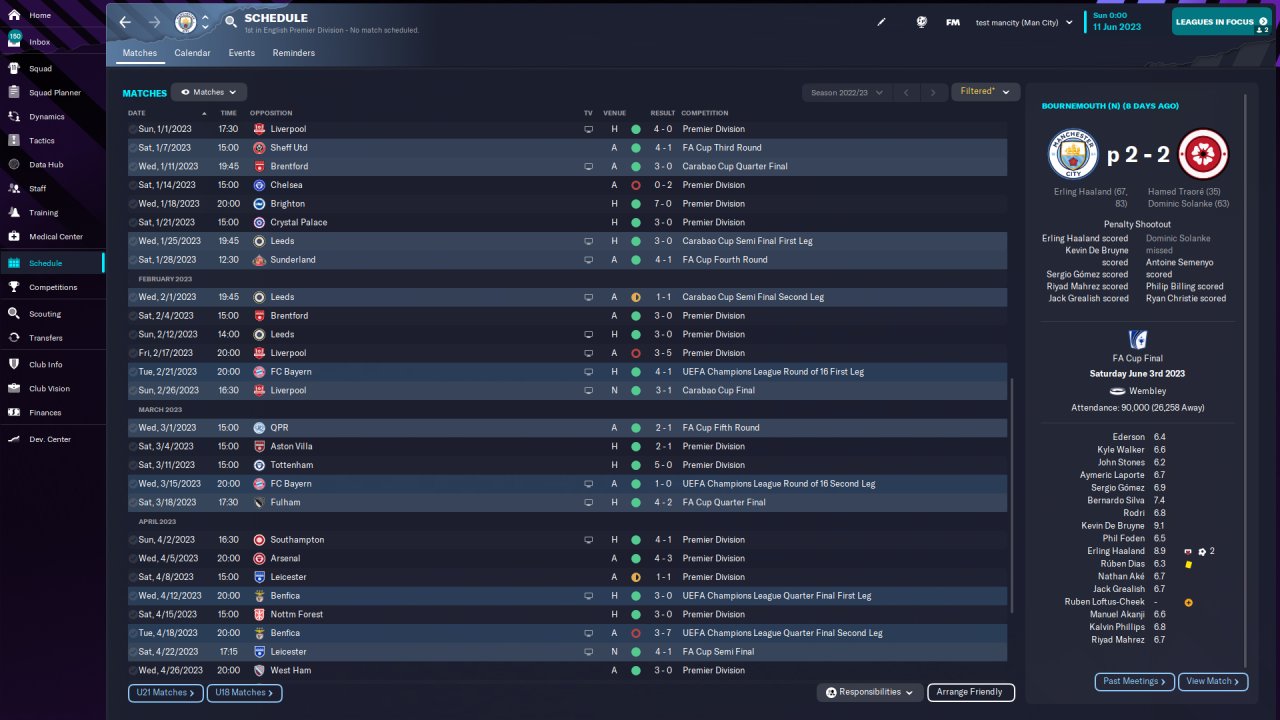This screenshot has height=720, width=1280.
Task: Click the FA Cup trophy icon in match panel
Action: coord(1136,339)
